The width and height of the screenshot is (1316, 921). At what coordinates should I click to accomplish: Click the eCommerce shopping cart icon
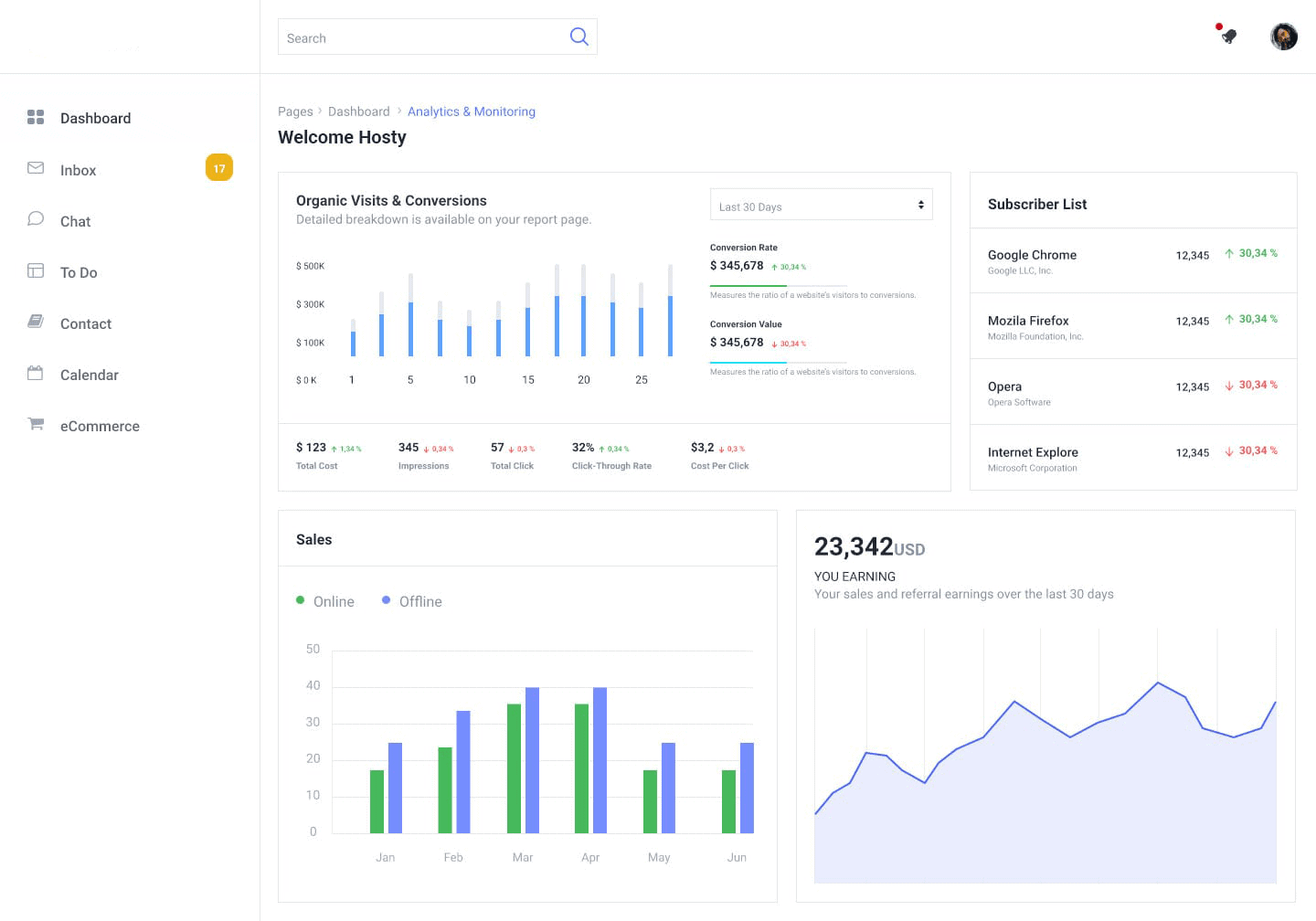click(x=35, y=424)
